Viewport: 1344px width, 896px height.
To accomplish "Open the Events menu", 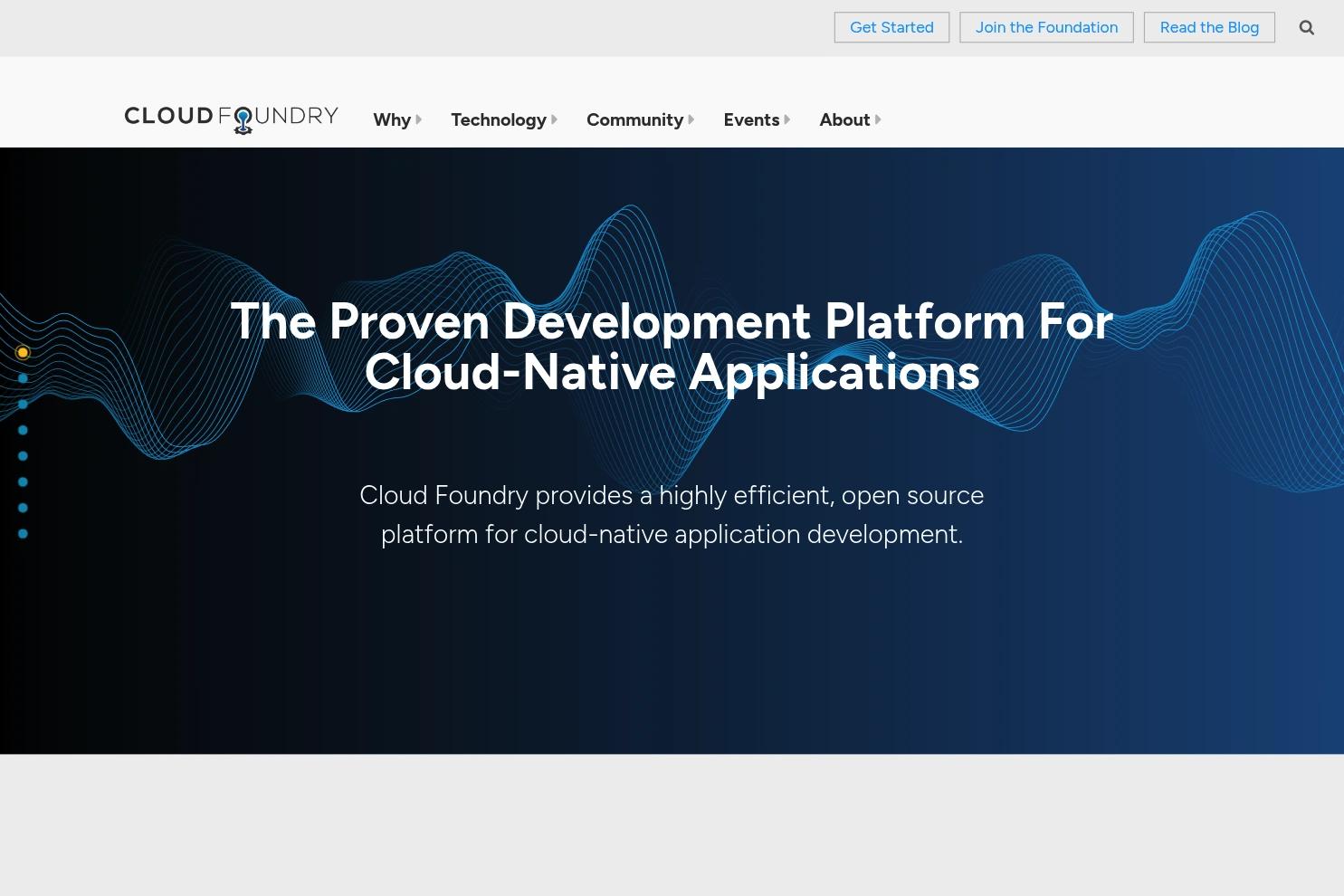I will [x=751, y=119].
